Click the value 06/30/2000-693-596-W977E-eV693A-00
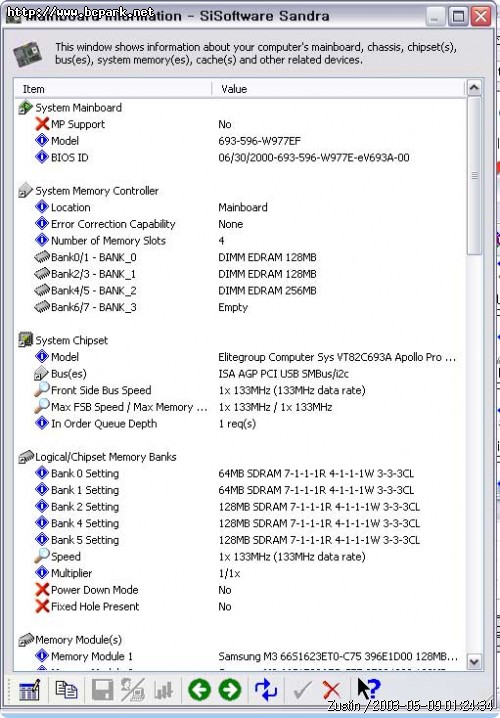The height and width of the screenshot is (718, 500). [314, 158]
